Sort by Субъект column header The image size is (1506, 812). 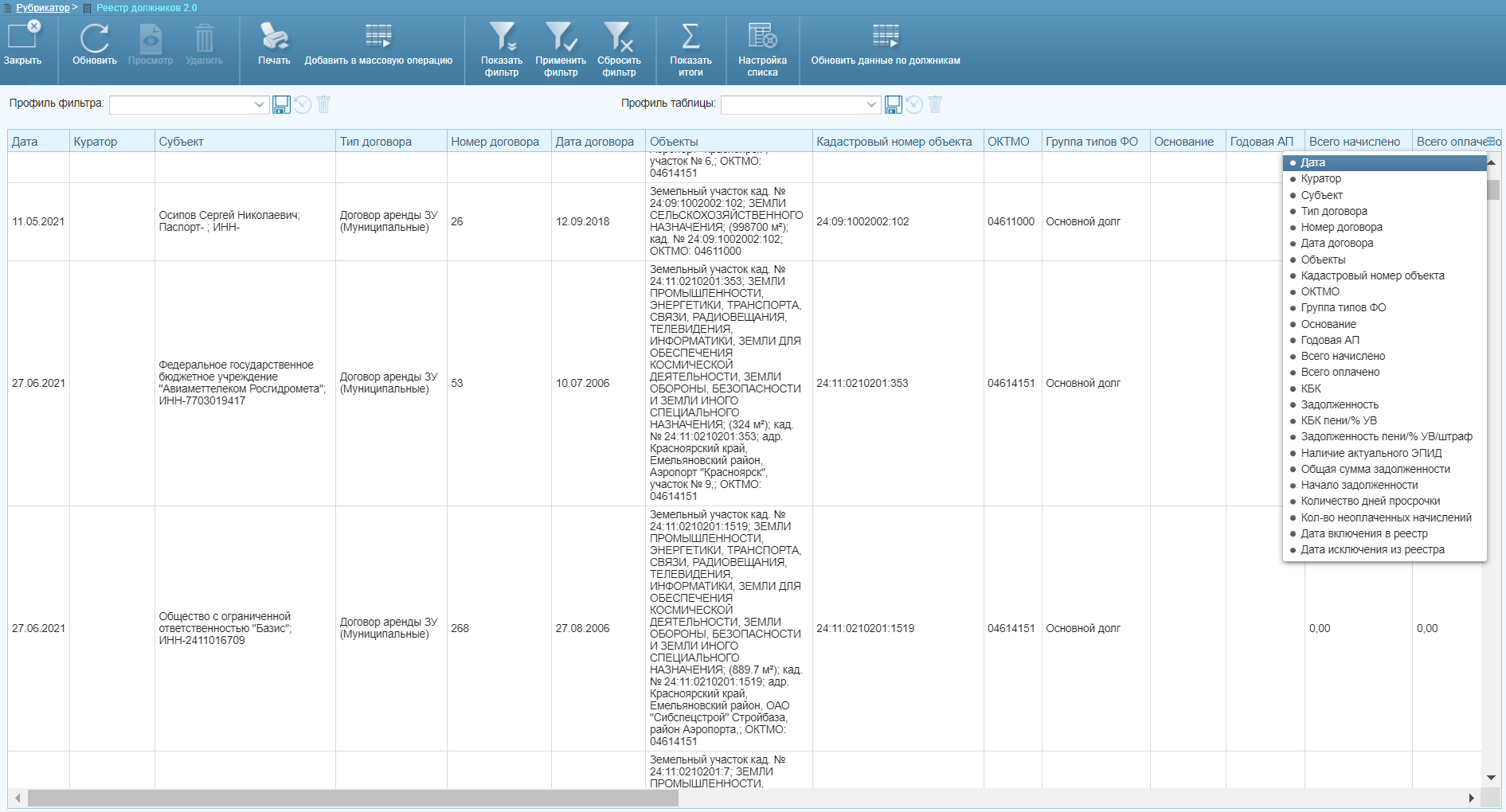pos(245,142)
